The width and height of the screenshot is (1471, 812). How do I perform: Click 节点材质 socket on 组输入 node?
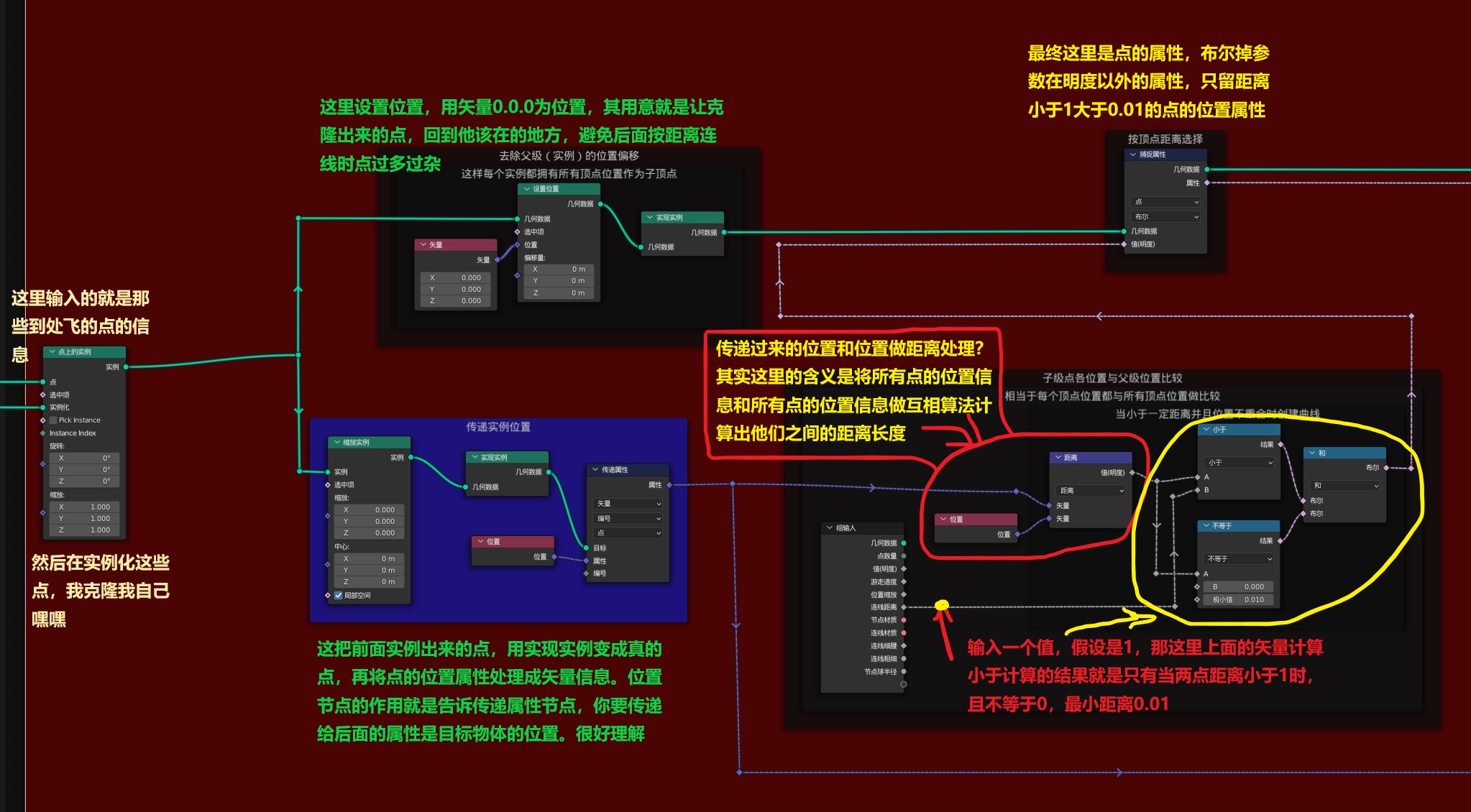click(x=903, y=620)
